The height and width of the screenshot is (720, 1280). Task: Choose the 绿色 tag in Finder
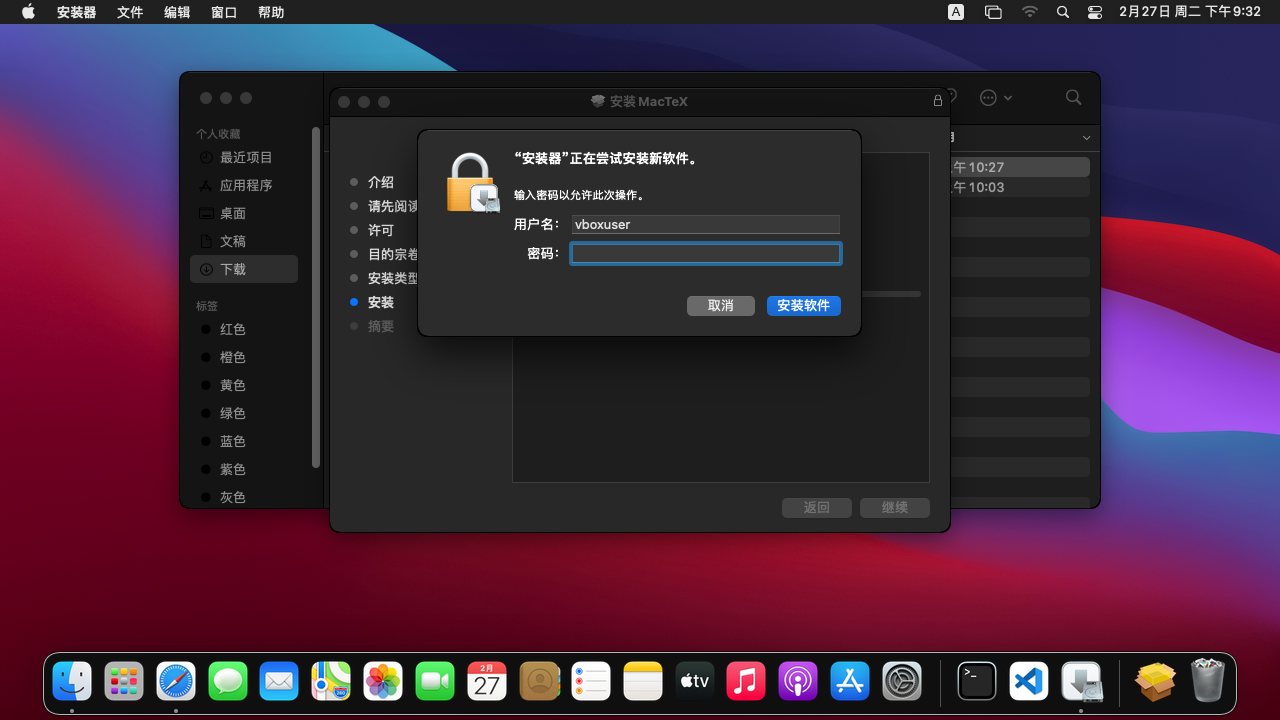pyautogui.click(x=244, y=413)
